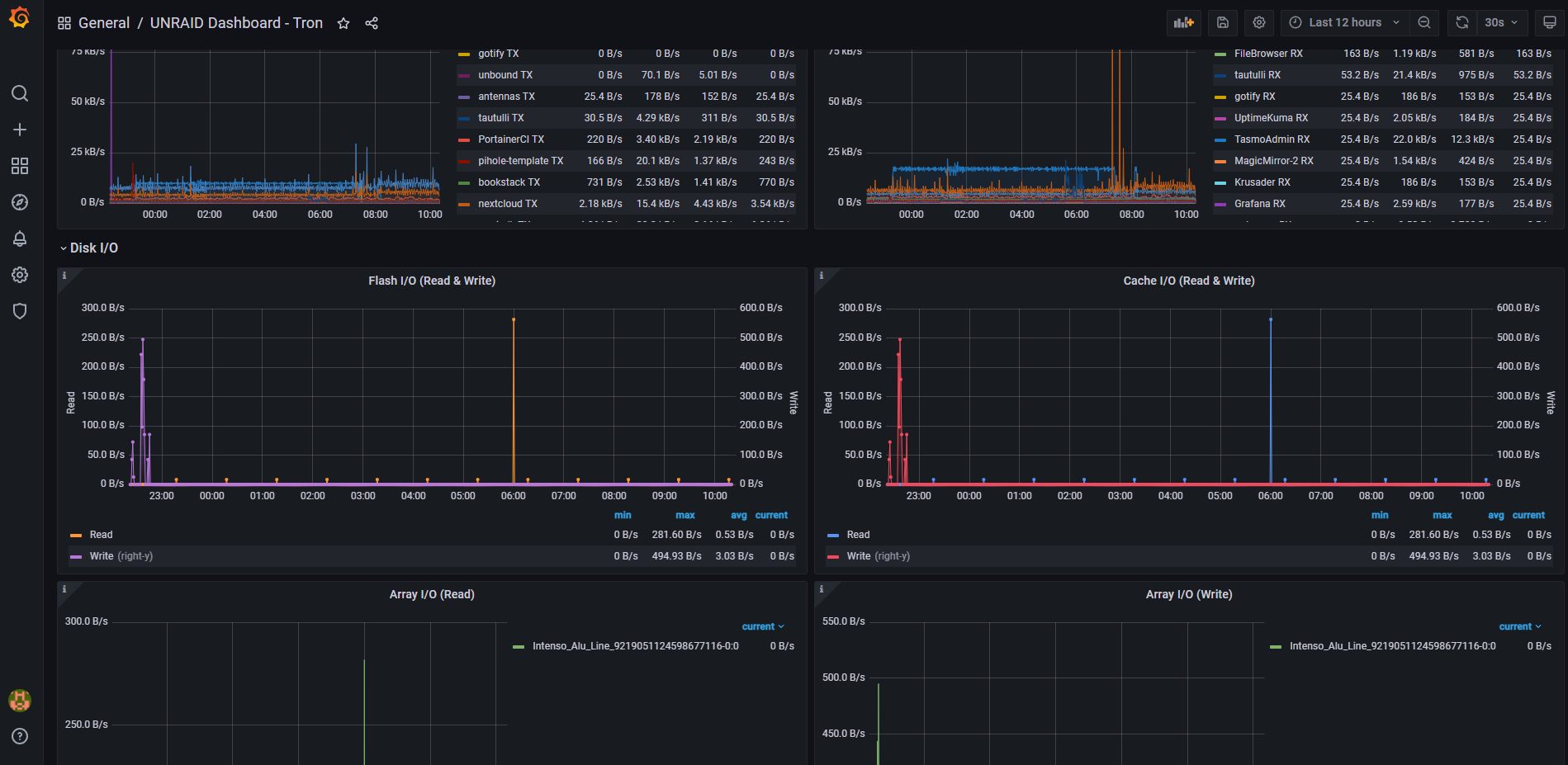
Task: Star this dashboard as favorite
Action: click(343, 23)
